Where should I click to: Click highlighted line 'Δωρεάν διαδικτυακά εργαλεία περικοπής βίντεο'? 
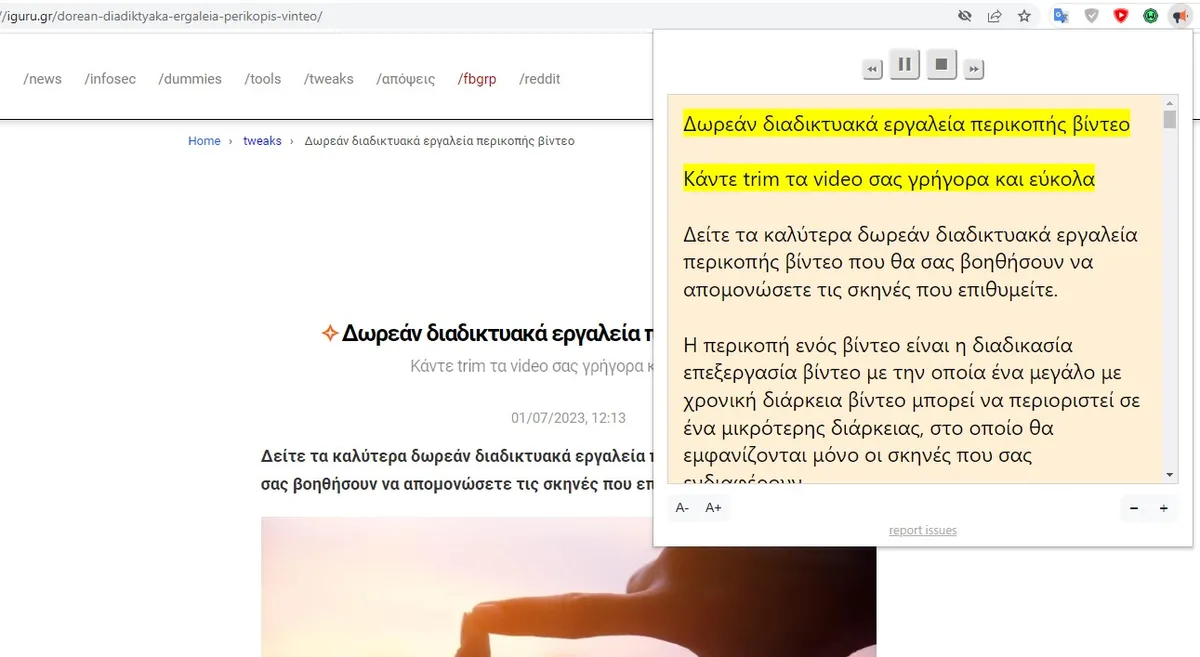coord(906,124)
